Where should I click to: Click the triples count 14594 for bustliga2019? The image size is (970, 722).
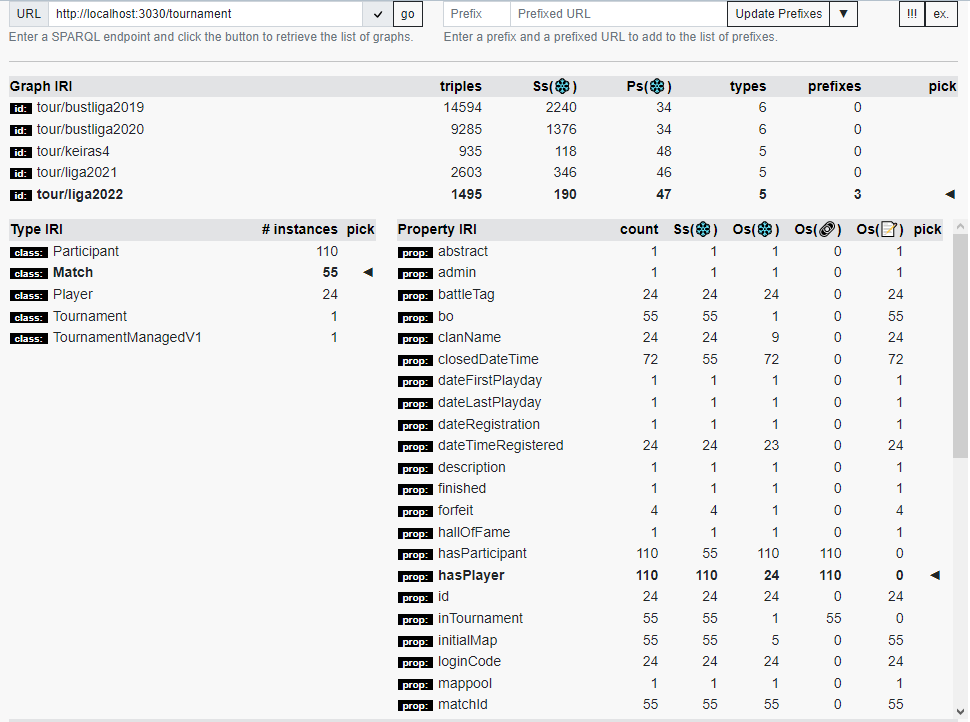(462, 108)
